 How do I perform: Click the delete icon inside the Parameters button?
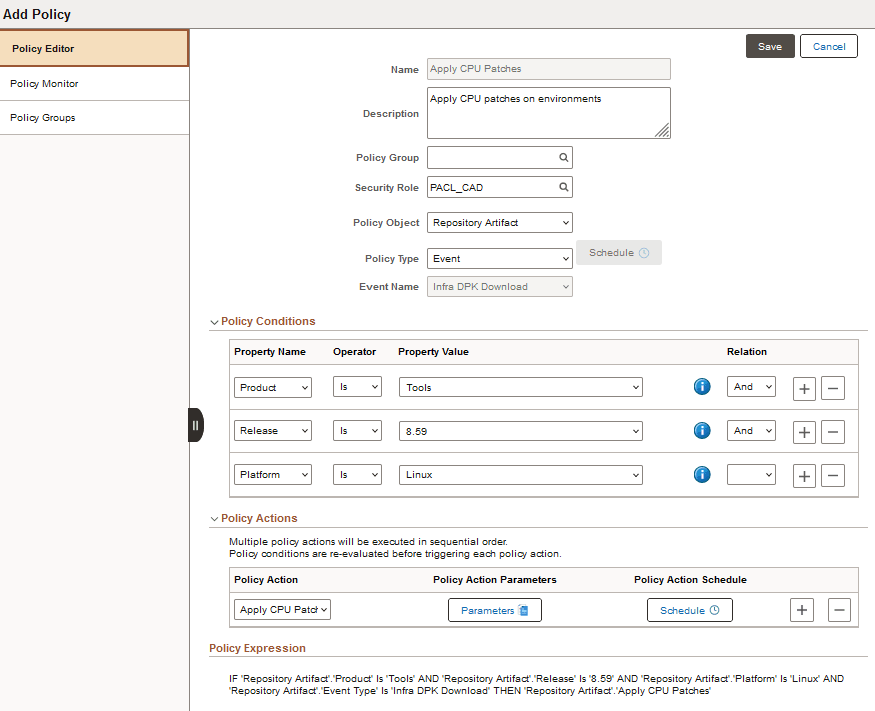523,608
